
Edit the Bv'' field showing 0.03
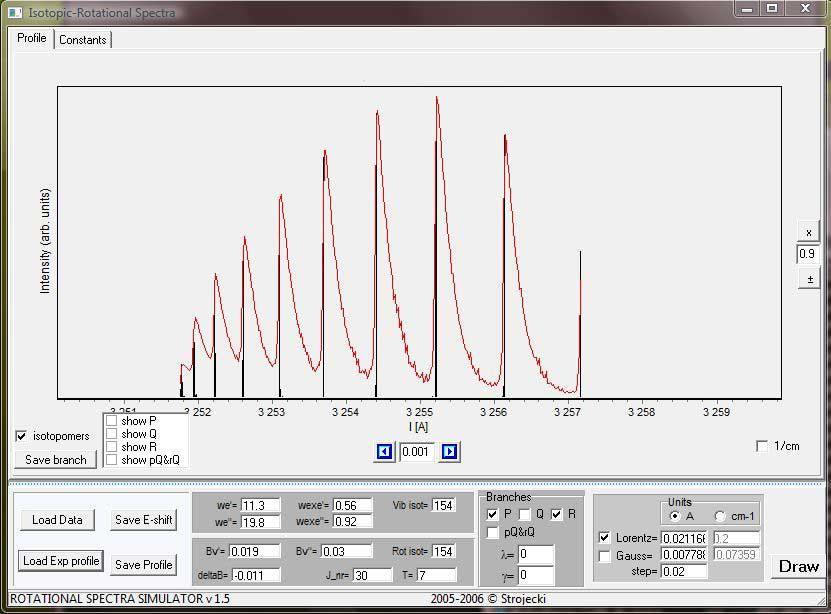pos(346,551)
